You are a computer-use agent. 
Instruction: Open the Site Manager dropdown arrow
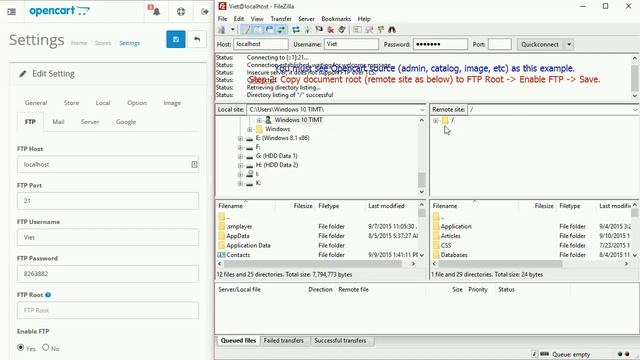click(232, 30)
